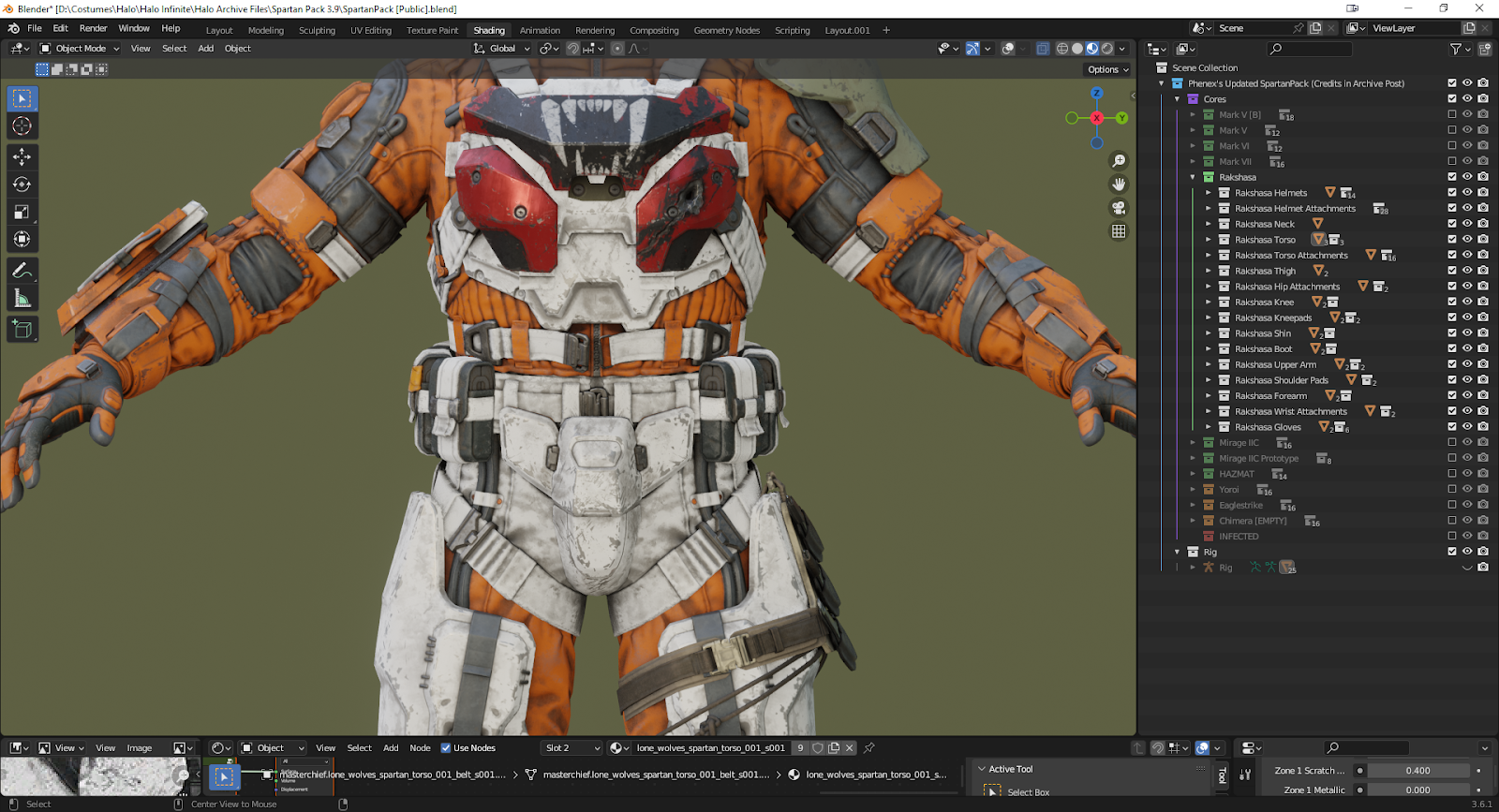Toggle the snap magnet icon in the viewport header
The height and width of the screenshot is (812, 1499).
572,49
